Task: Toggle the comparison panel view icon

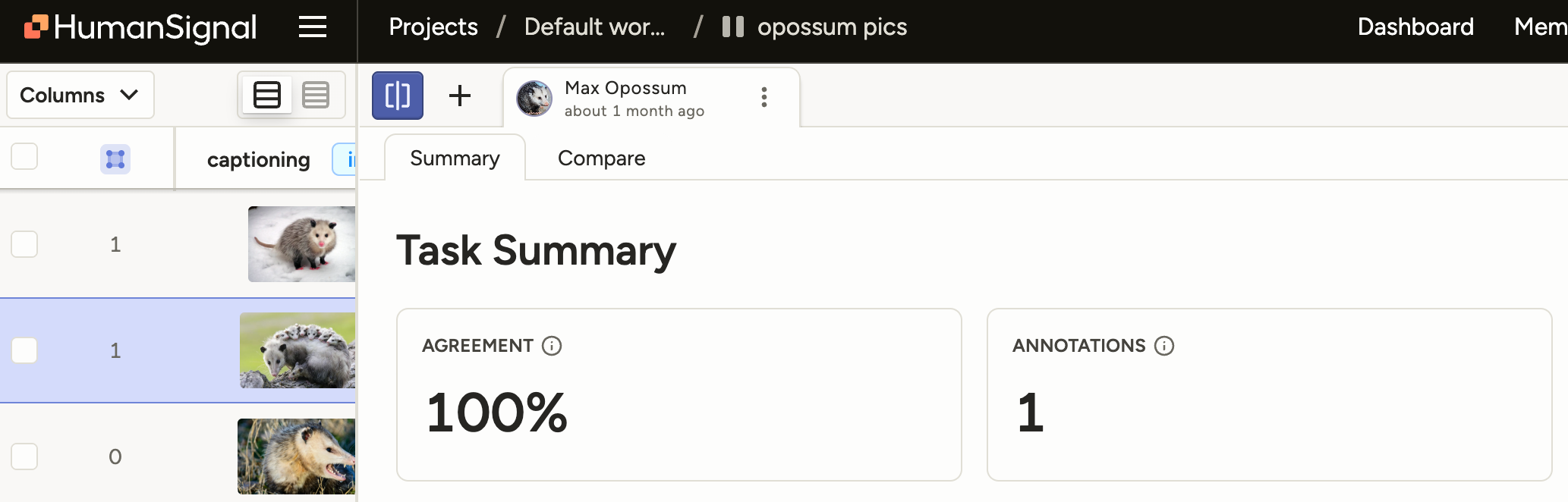Action: coord(398,96)
